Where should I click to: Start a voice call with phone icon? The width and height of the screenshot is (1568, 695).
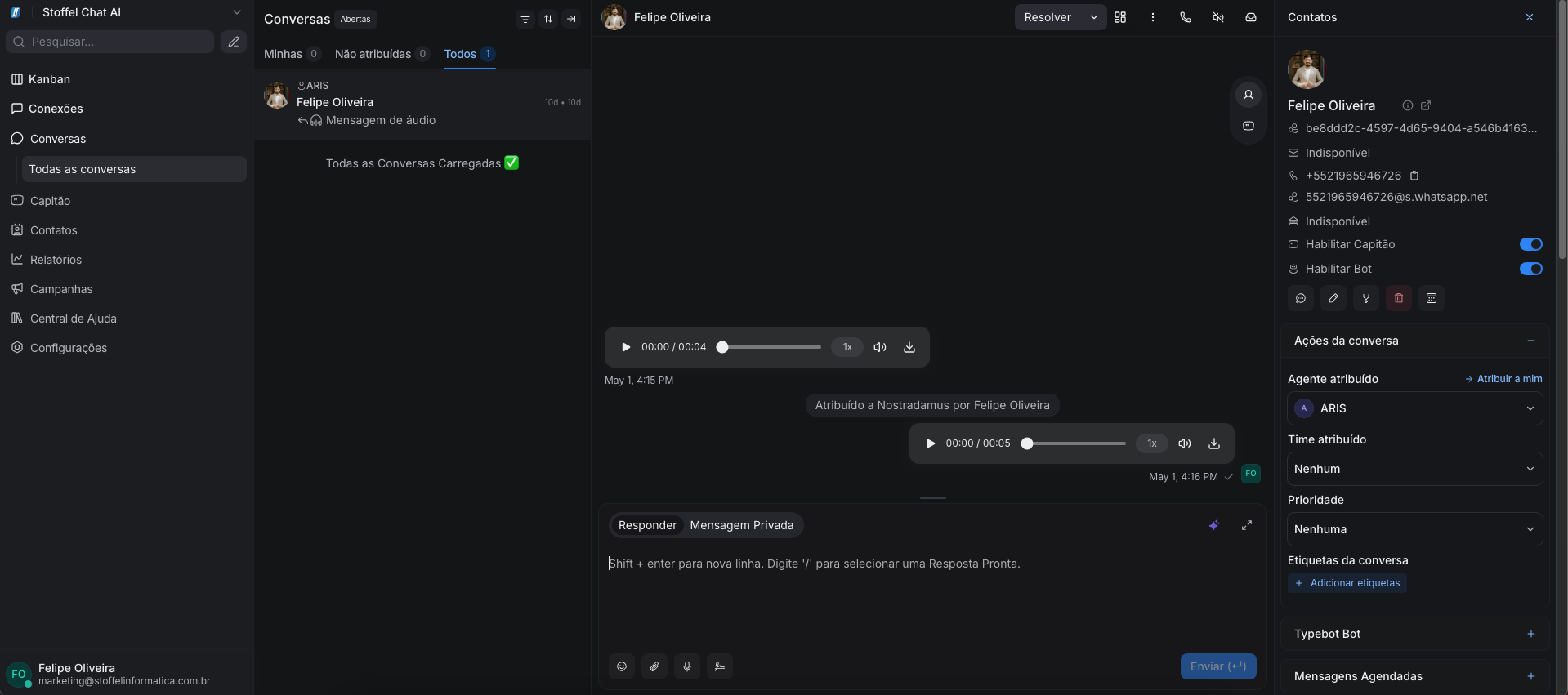pyautogui.click(x=1186, y=17)
